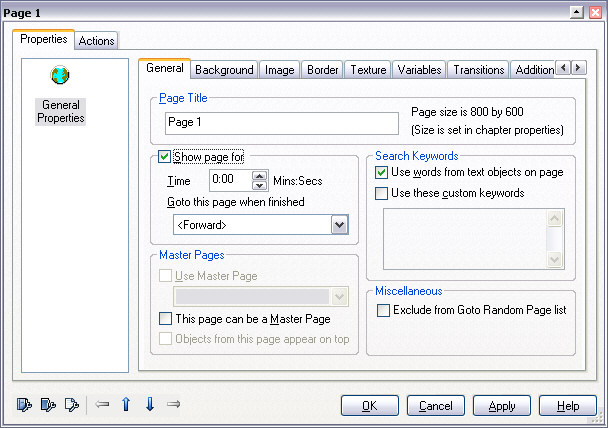This screenshot has width=608, height=428.
Task: Switch to the Actions tab
Action: pyautogui.click(x=97, y=41)
